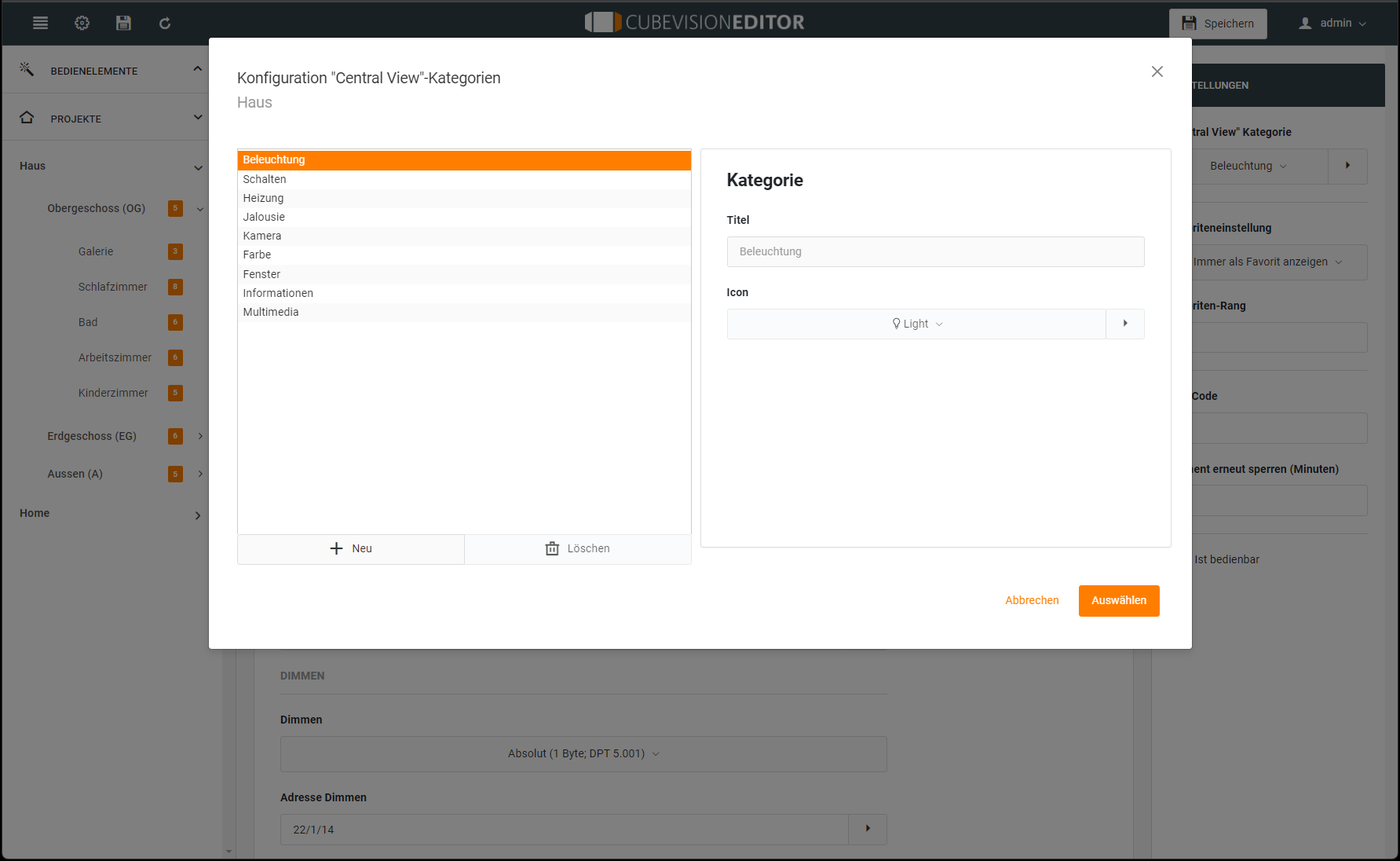Viewport: 1400px width, 861px height.
Task: Select Galerie in the project tree
Action: pyautogui.click(x=96, y=251)
